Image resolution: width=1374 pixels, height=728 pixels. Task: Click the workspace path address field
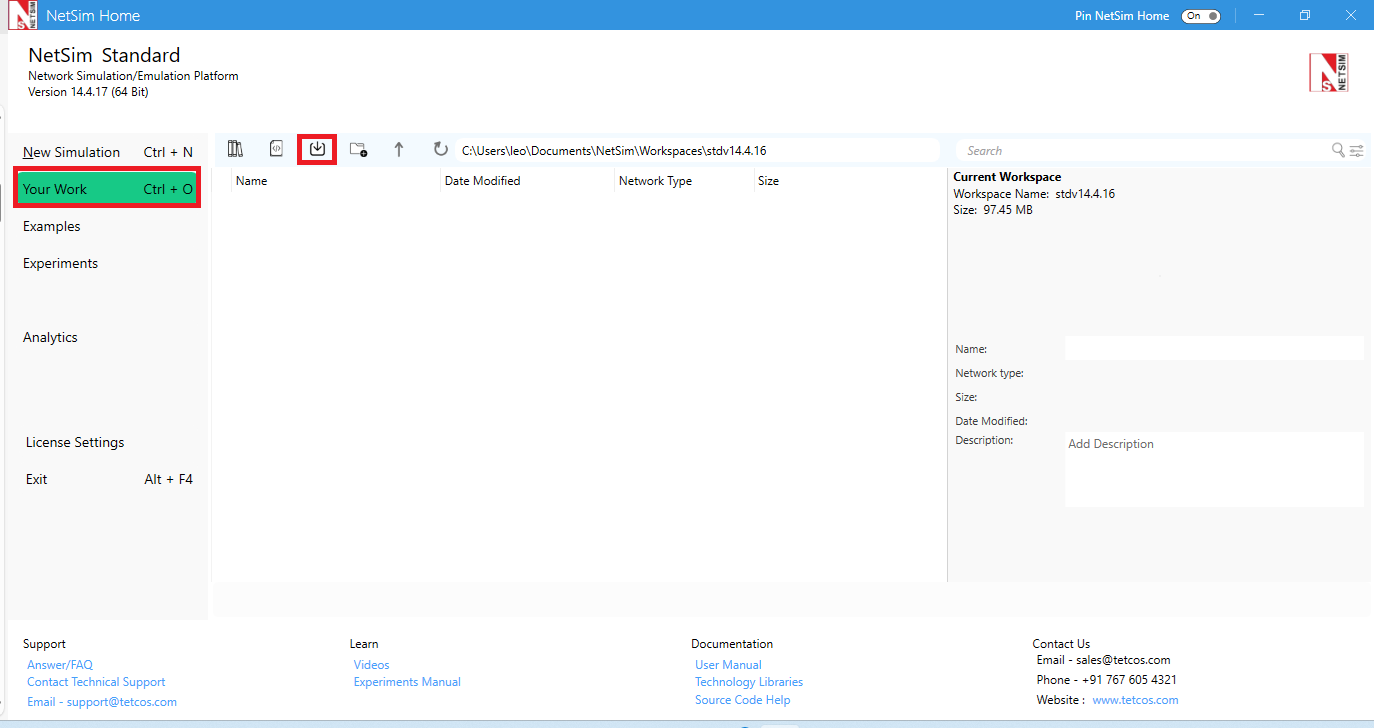(x=697, y=150)
